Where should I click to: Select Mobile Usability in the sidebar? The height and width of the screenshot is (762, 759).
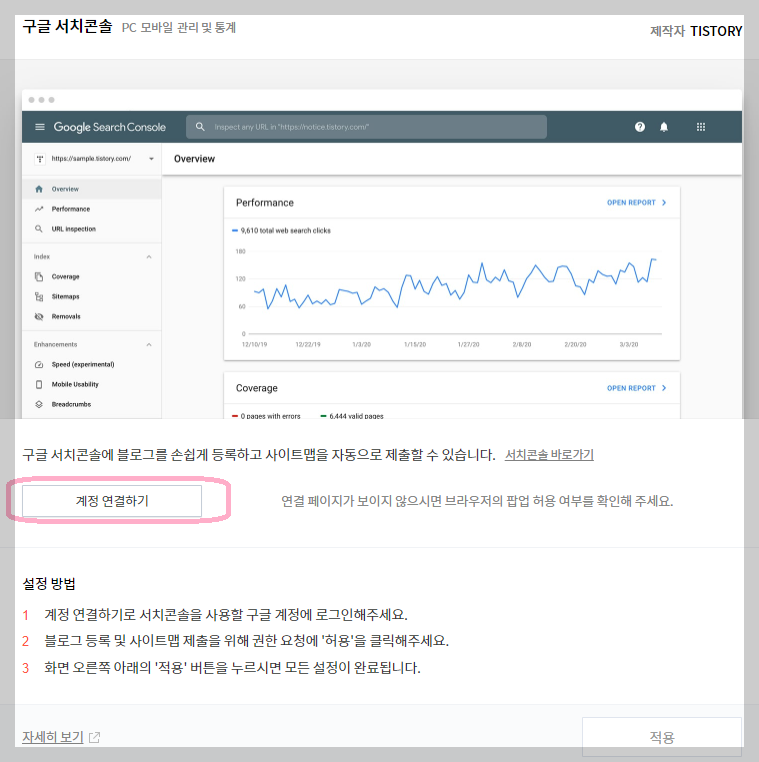pos(92,384)
